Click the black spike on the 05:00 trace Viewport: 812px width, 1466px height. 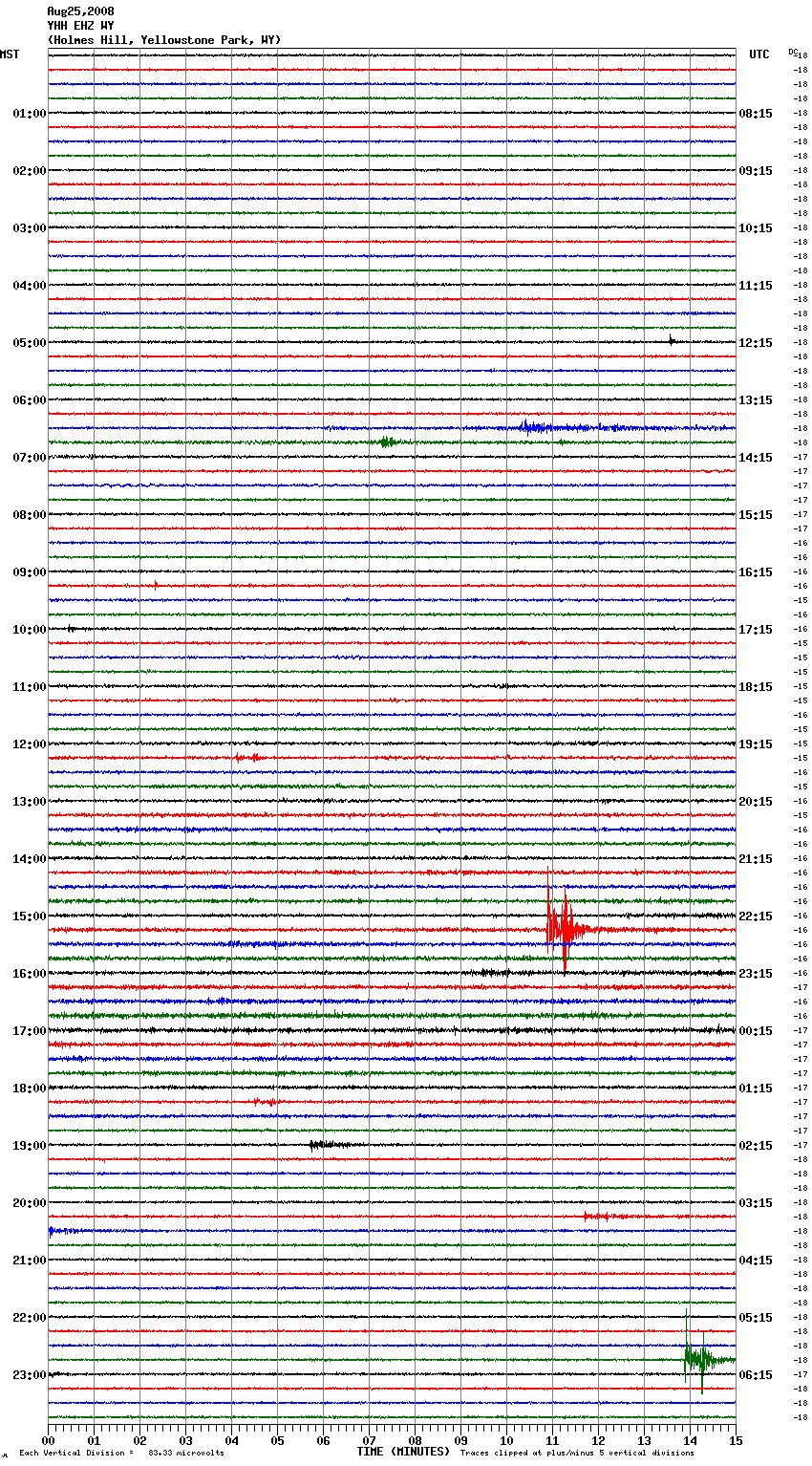[672, 339]
